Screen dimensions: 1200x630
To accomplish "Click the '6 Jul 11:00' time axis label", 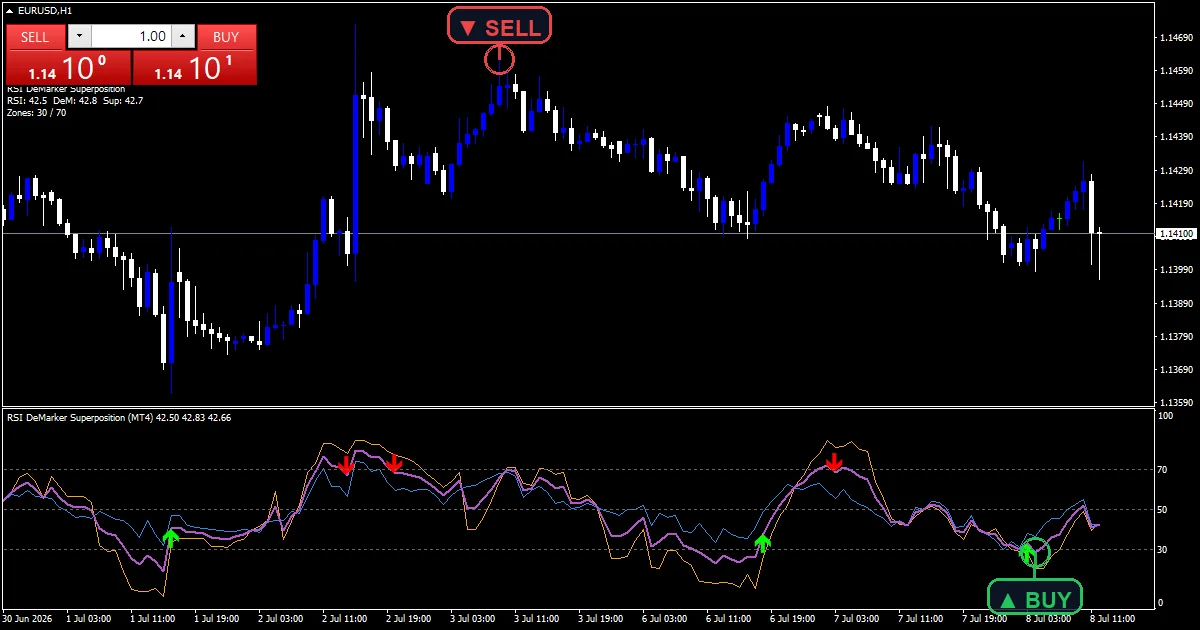I will [x=728, y=619].
